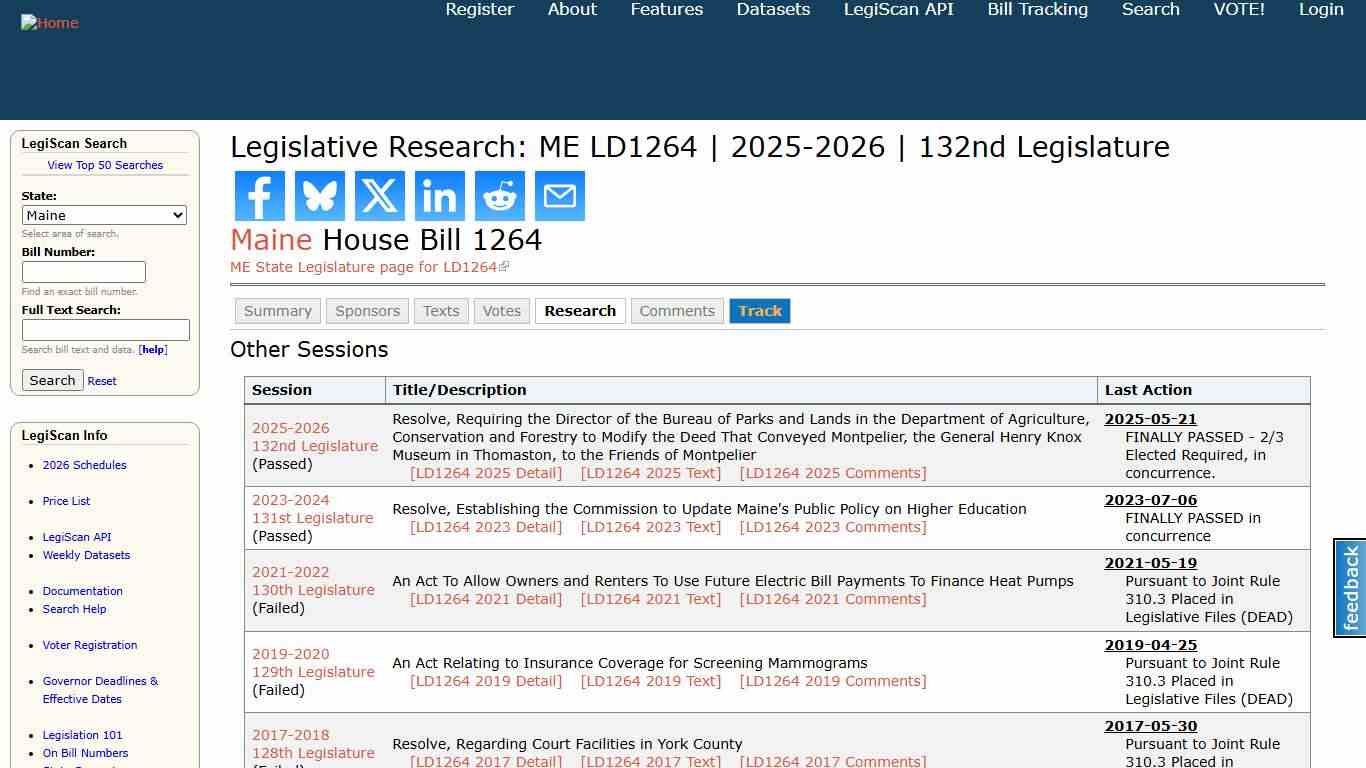Image resolution: width=1366 pixels, height=768 pixels.
Task: Email this bill using the envelope icon
Action: tap(559, 196)
